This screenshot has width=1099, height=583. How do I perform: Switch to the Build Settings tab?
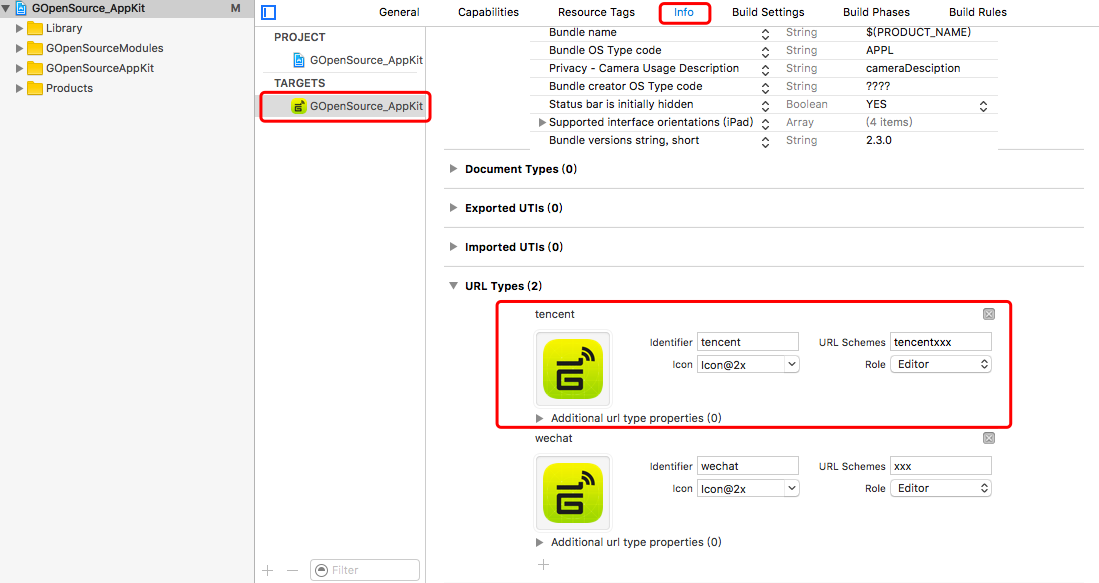(768, 12)
